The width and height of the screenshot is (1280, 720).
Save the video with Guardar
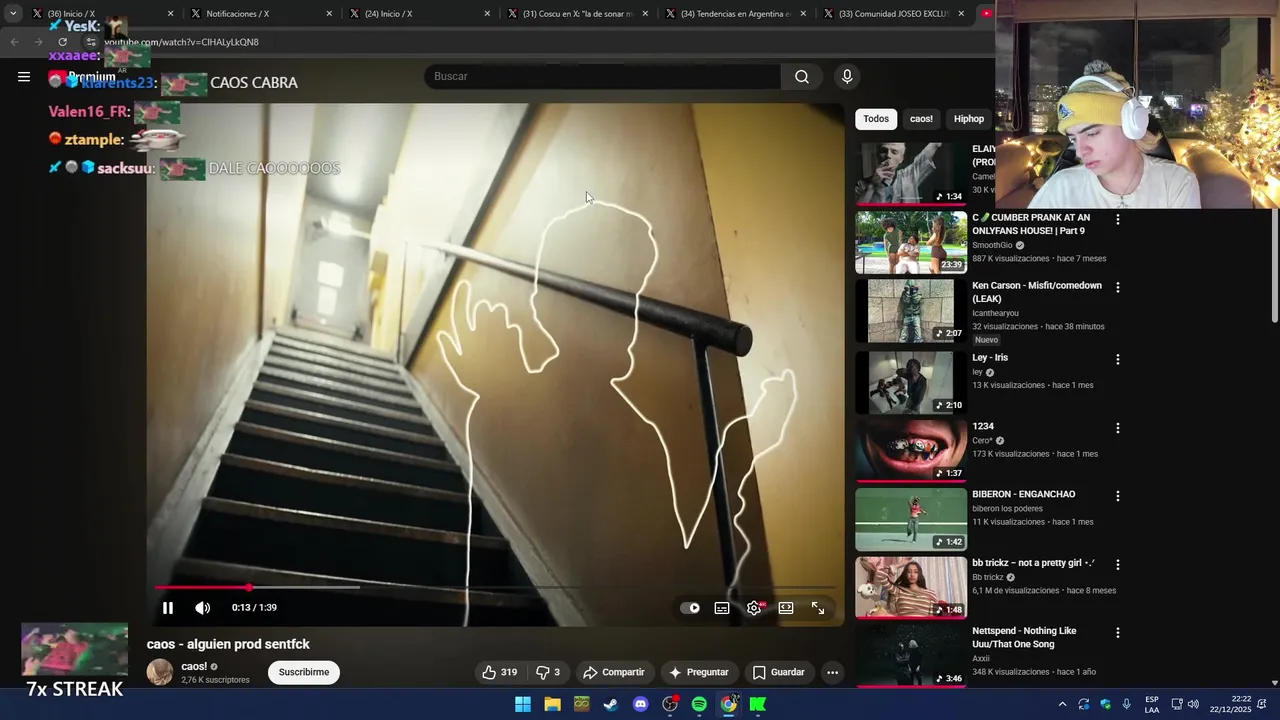point(778,672)
